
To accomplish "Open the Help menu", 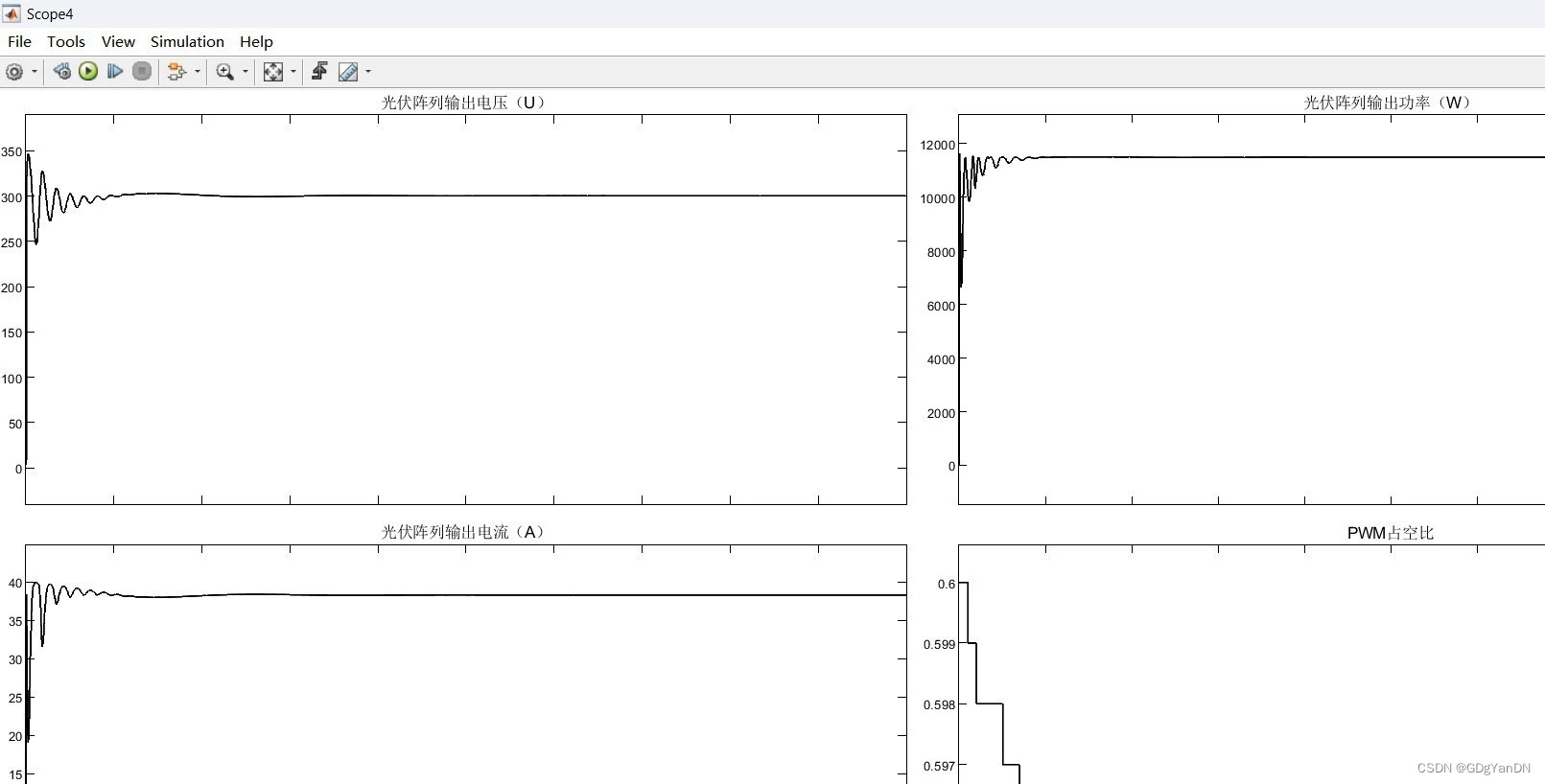I will [256, 41].
